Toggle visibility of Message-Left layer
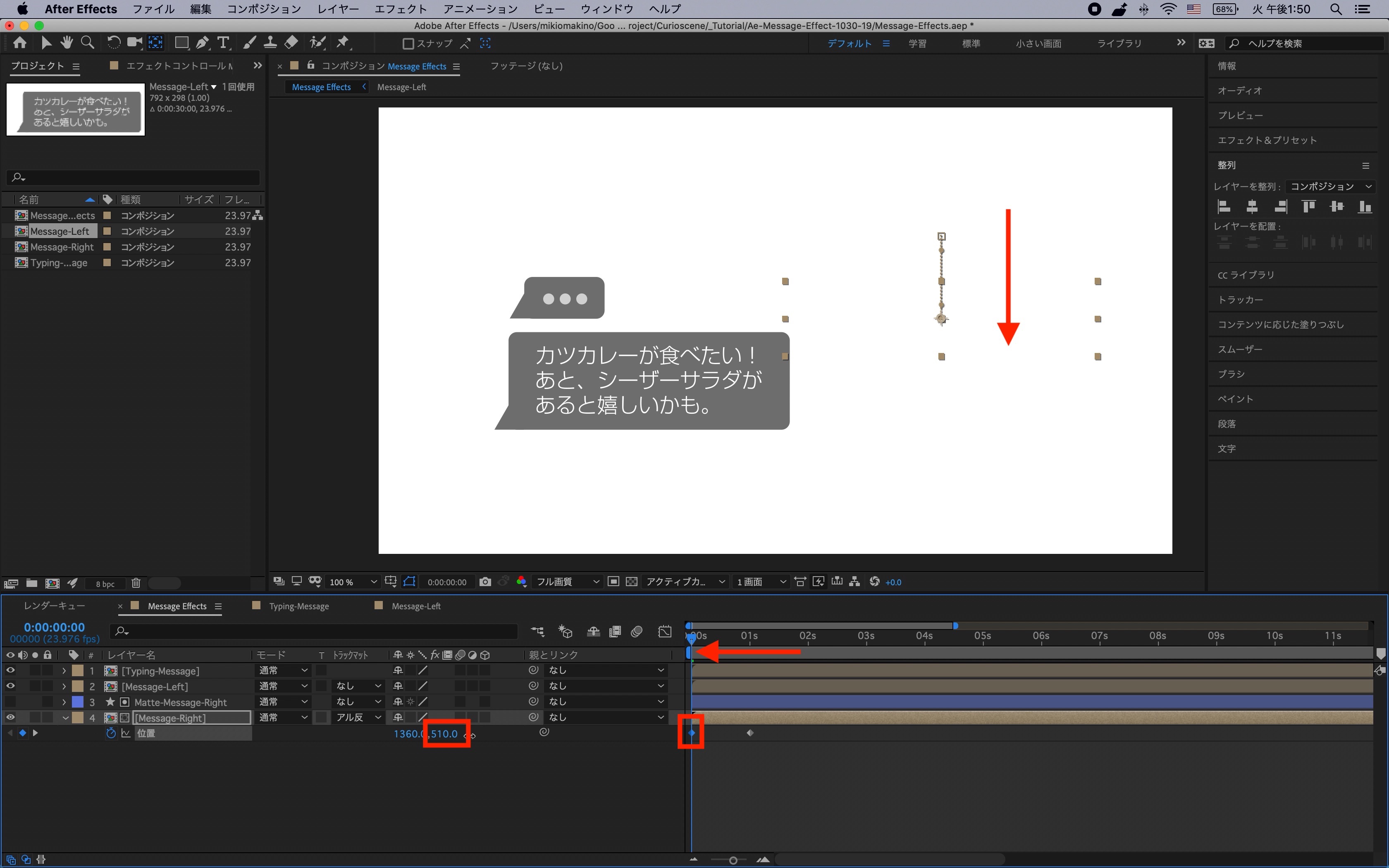Viewport: 1389px width, 868px height. (10, 686)
